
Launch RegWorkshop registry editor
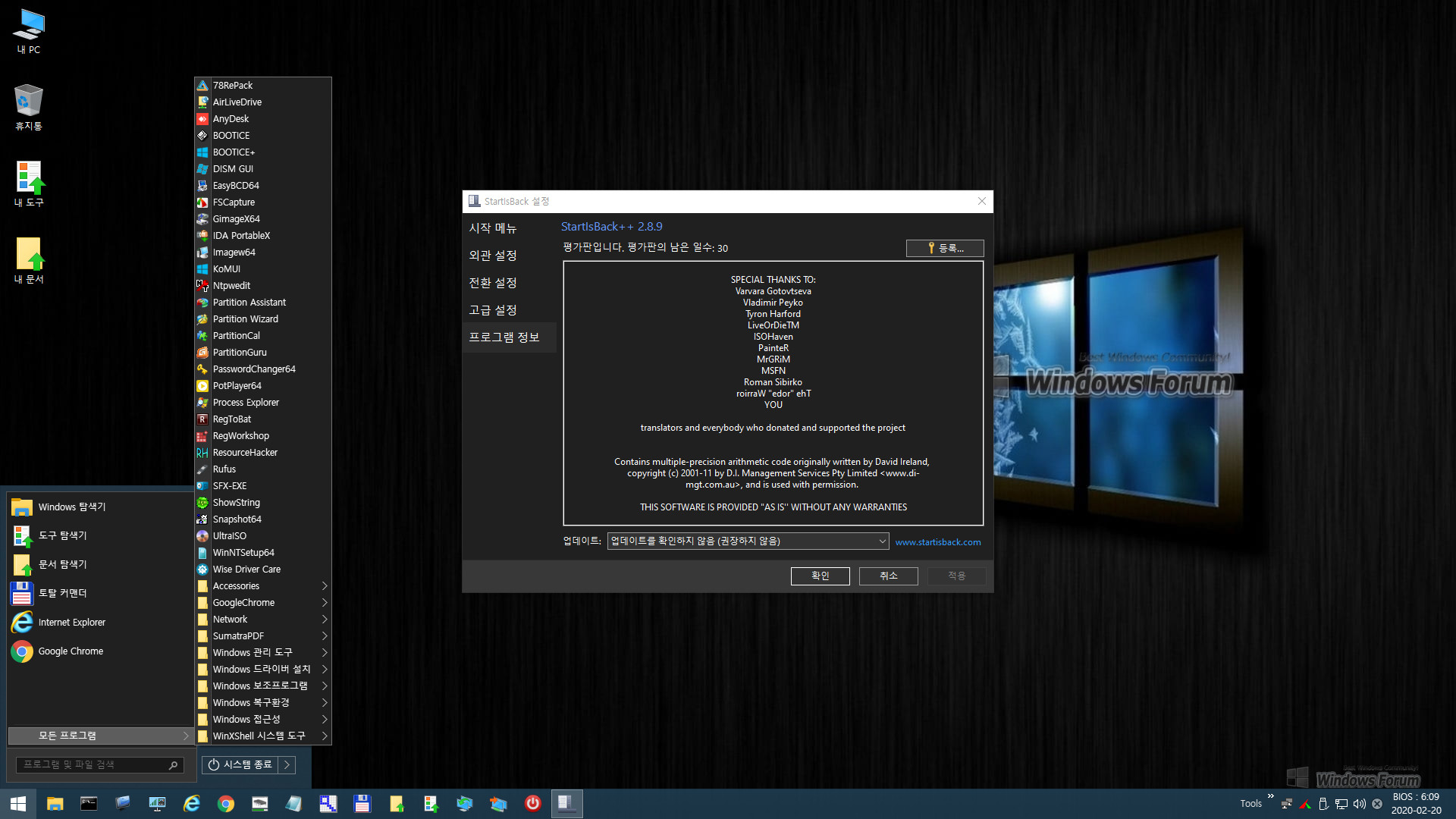point(241,434)
